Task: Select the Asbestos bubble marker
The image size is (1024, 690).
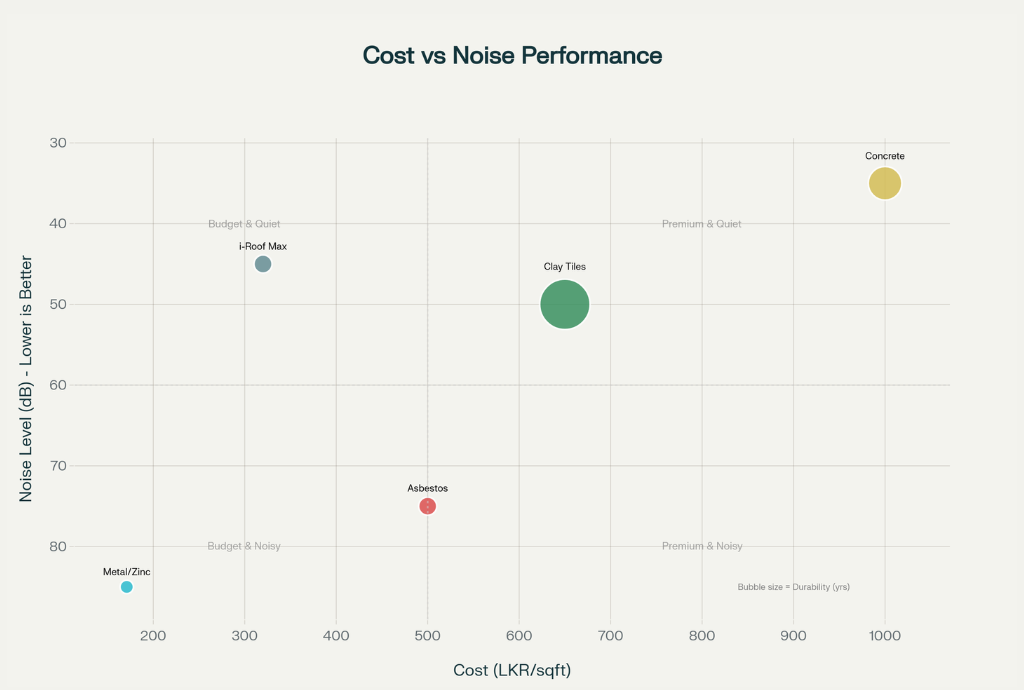Action: pos(427,506)
